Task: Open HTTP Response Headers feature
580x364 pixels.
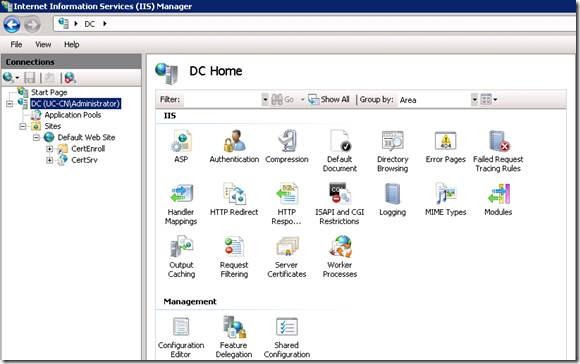Action: click(x=287, y=204)
